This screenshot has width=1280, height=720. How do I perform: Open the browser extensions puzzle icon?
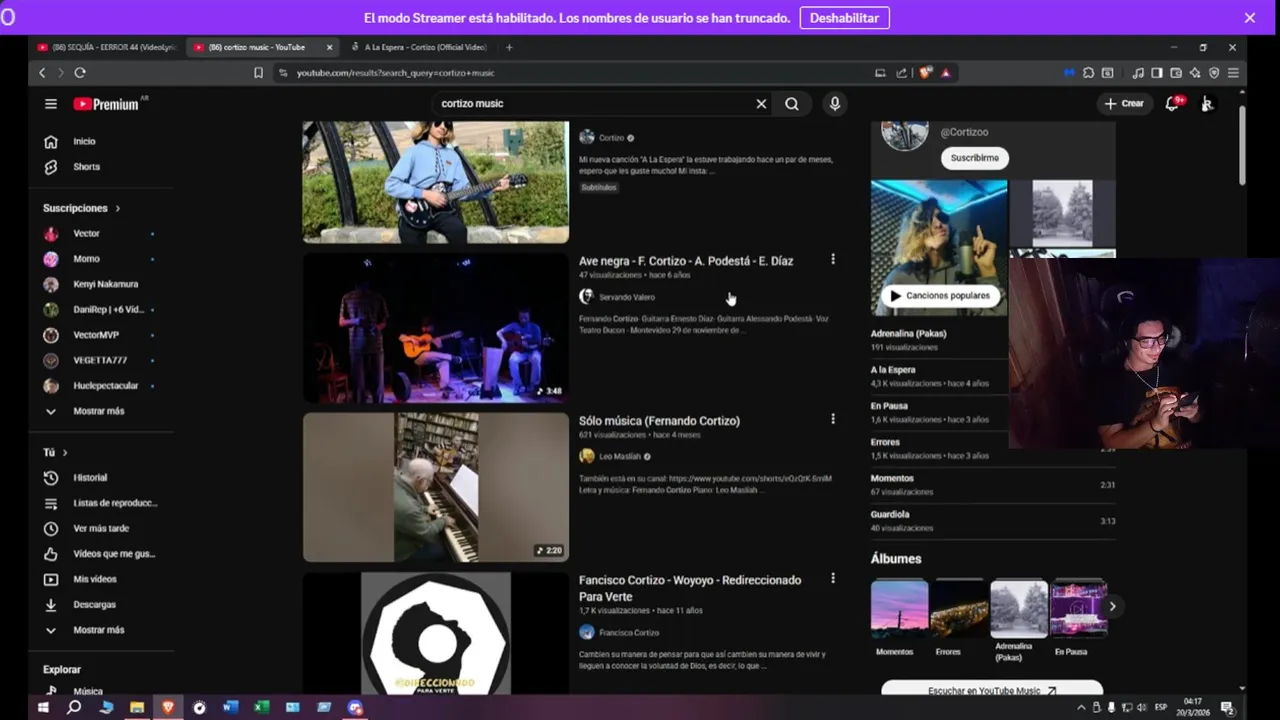point(1088,73)
